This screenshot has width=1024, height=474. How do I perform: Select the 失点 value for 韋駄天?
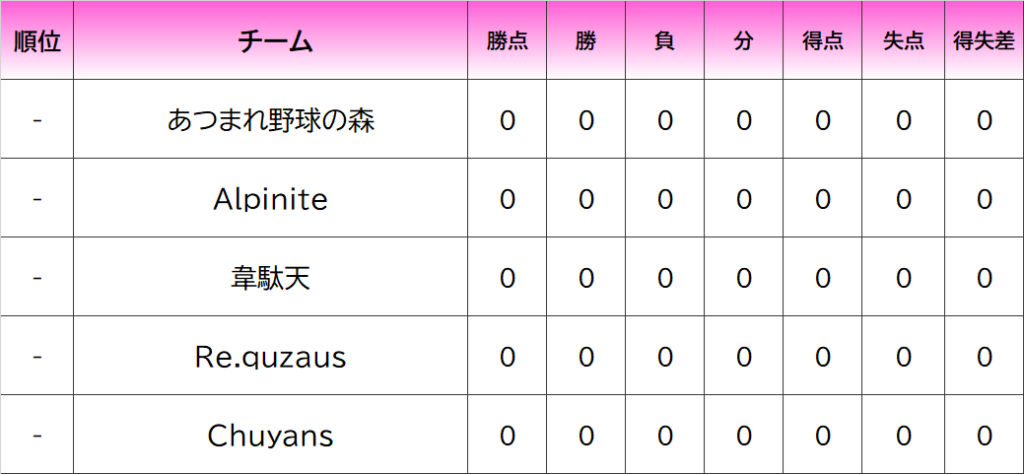[x=903, y=278]
